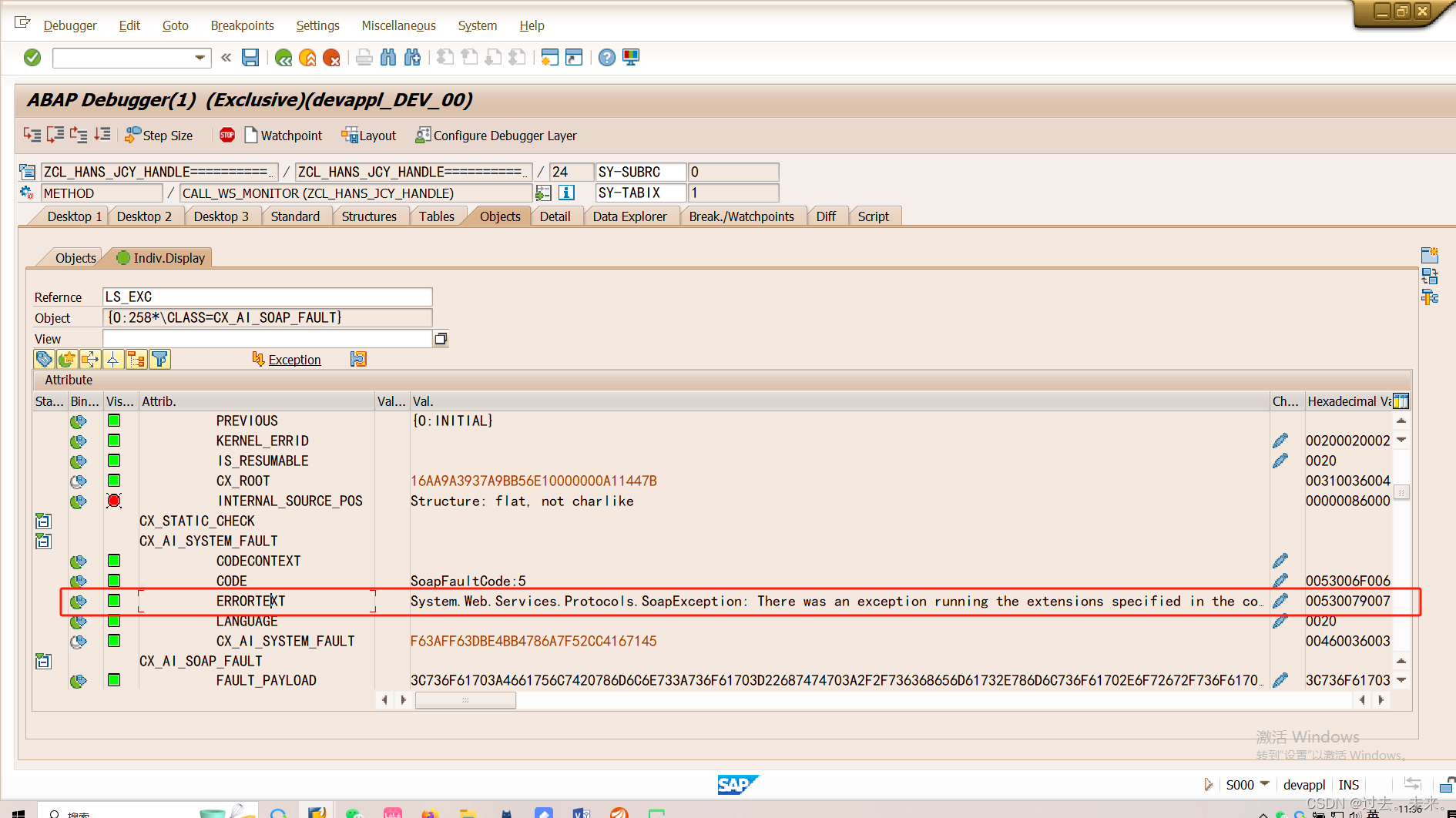Click the green visibility square for CX_ROOT
1456x818 pixels.
(x=114, y=481)
